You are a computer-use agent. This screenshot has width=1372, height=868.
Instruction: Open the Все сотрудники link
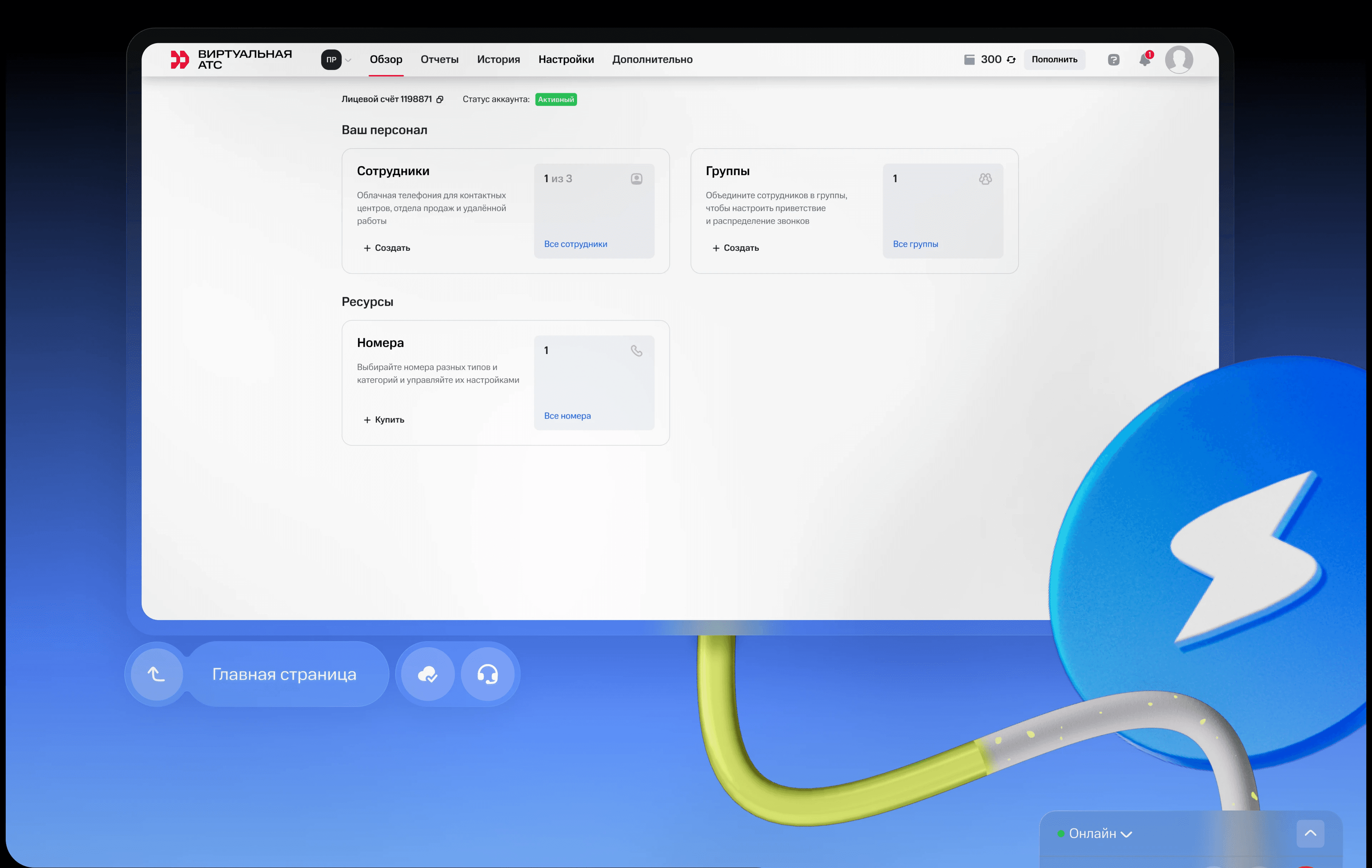576,244
